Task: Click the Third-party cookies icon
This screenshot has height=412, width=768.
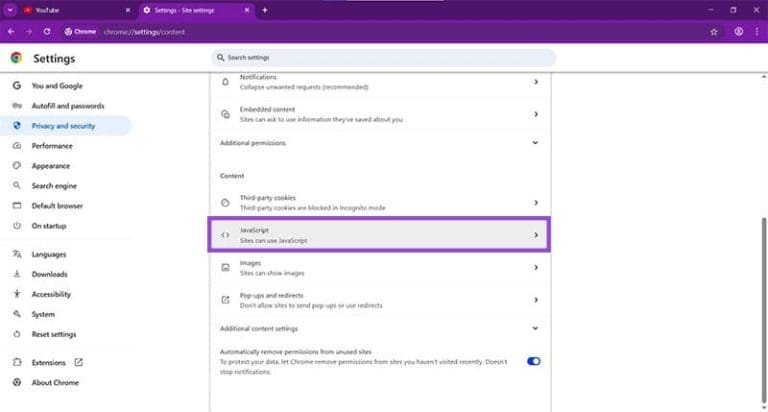Action: coord(225,202)
